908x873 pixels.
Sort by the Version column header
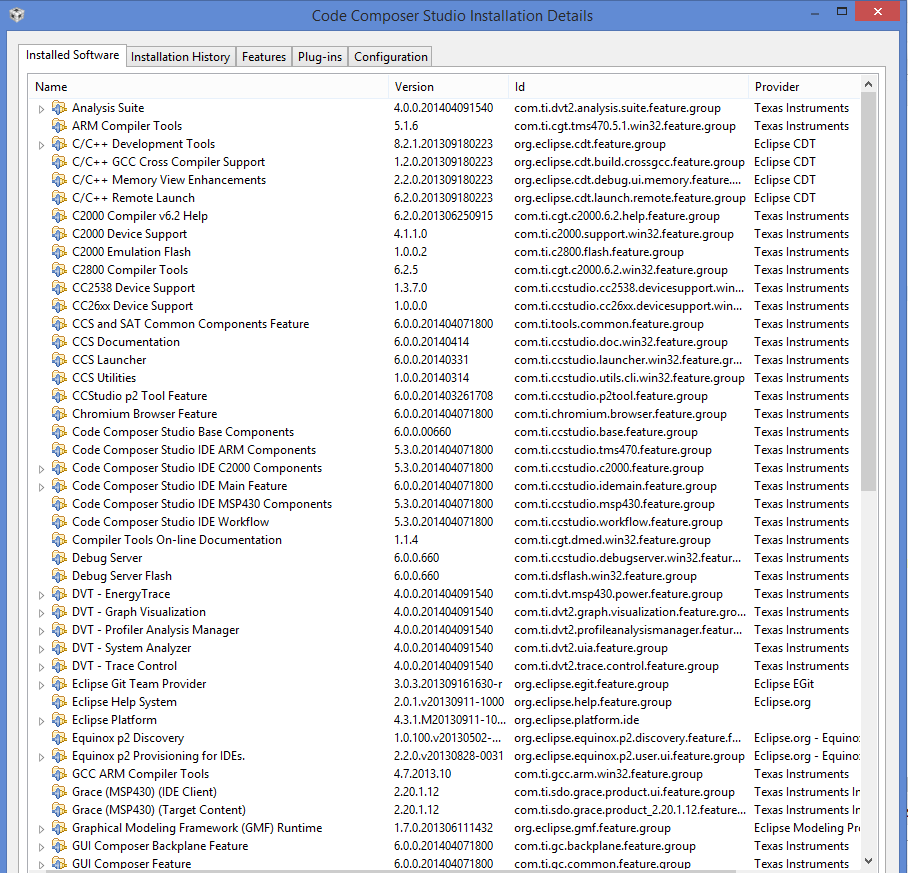click(x=448, y=87)
